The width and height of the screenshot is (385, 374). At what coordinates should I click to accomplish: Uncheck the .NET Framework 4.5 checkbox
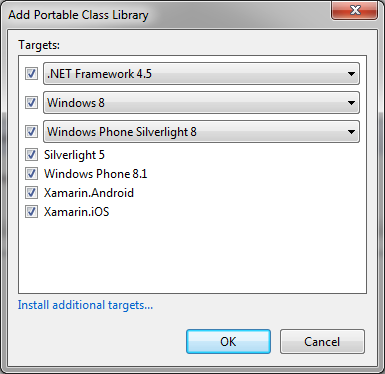[x=31, y=73]
